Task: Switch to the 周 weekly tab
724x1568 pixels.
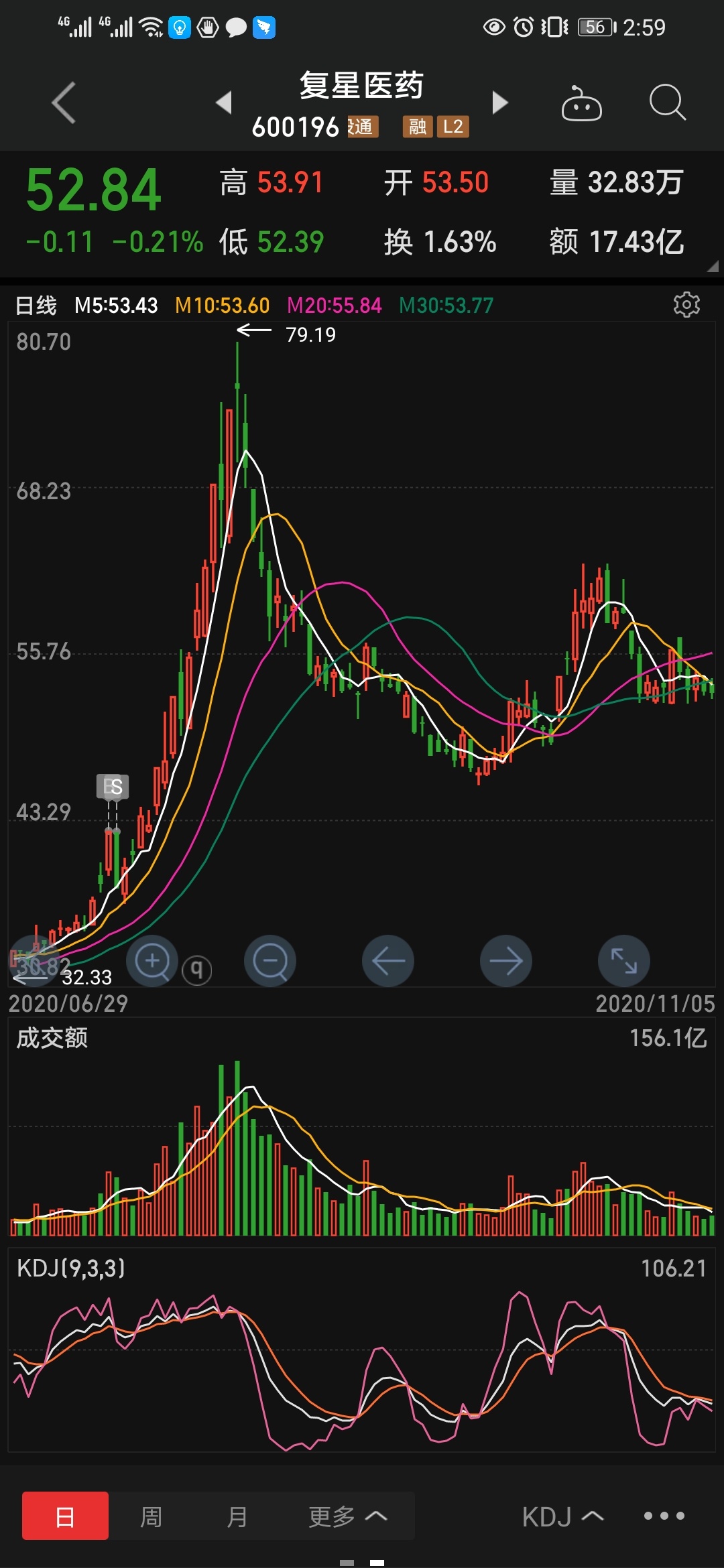Action: (x=151, y=1516)
